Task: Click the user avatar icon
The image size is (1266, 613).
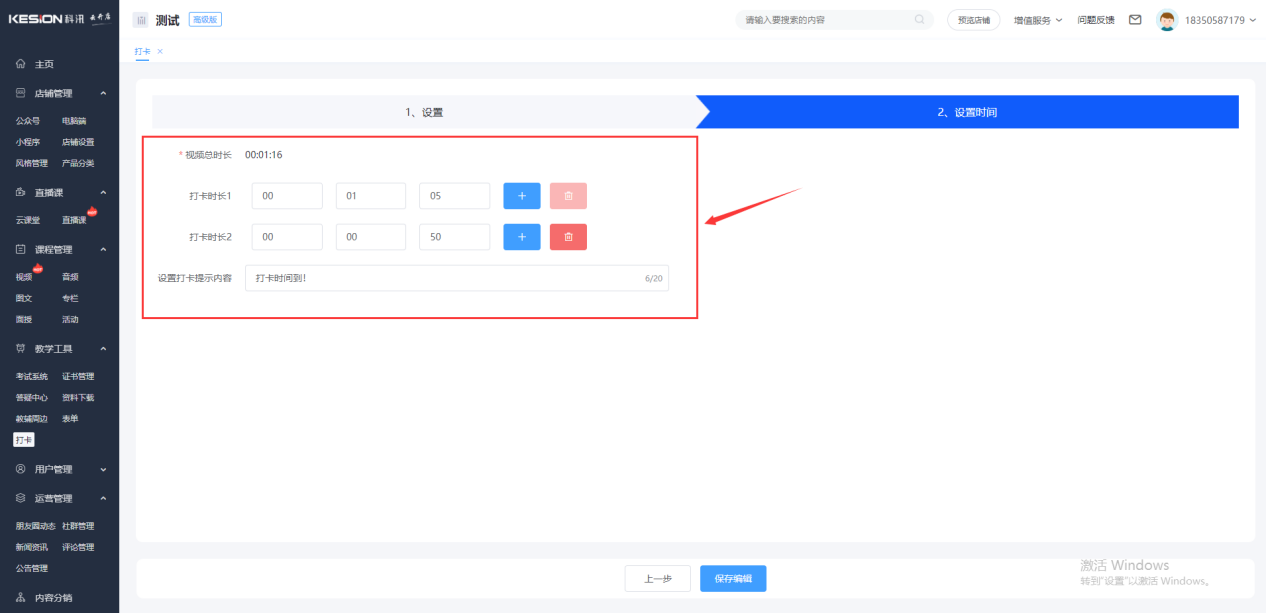Action: tap(1166, 20)
